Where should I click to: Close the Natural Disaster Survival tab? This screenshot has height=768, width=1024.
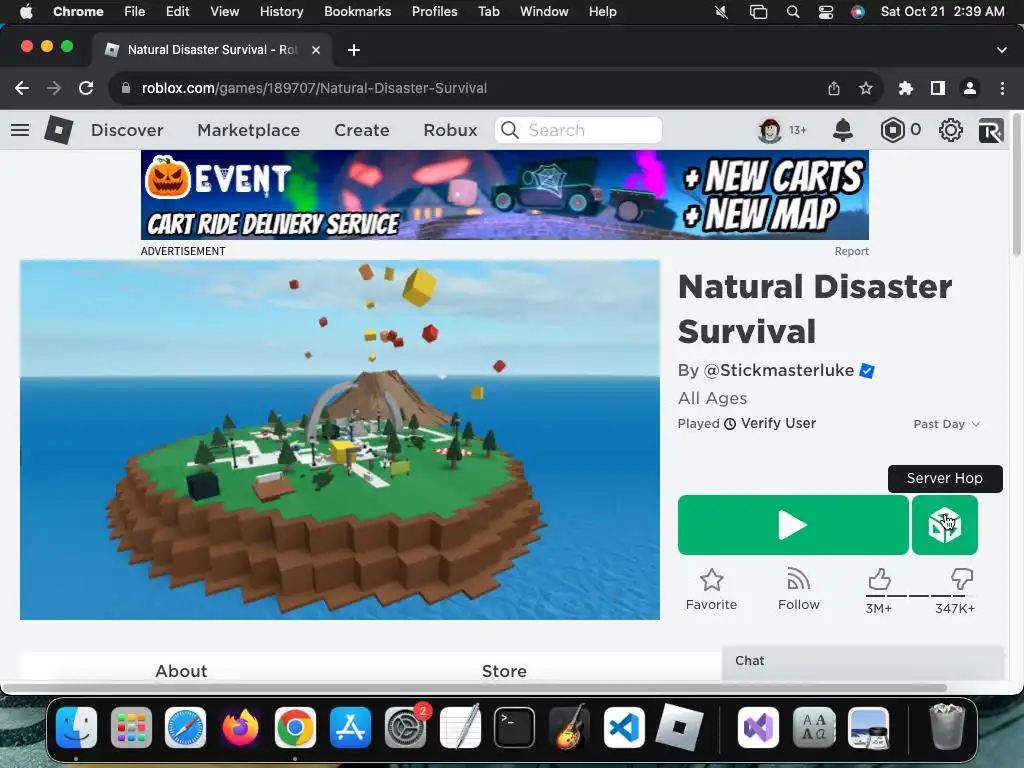click(x=316, y=50)
